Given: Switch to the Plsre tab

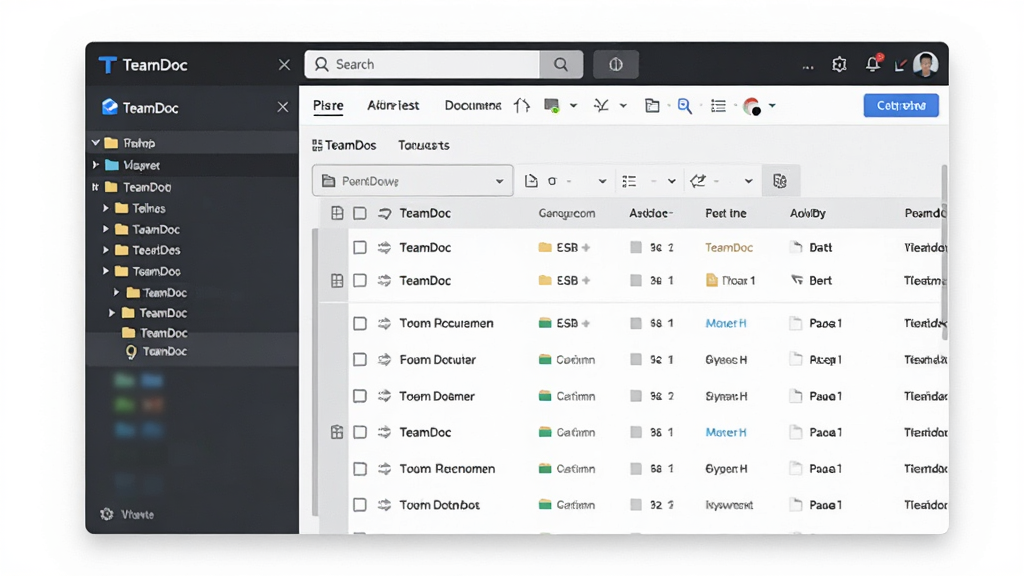Looking at the screenshot, I should 328,105.
